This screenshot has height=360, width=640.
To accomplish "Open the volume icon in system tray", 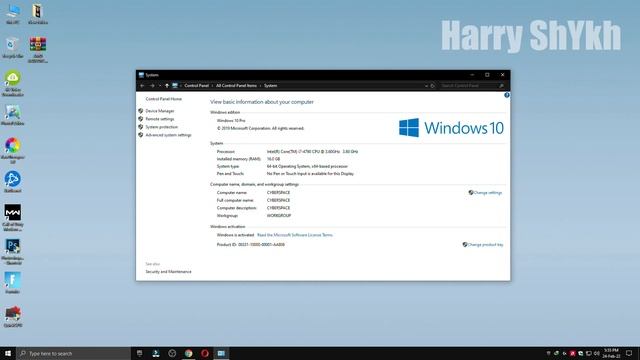I will point(596,353).
